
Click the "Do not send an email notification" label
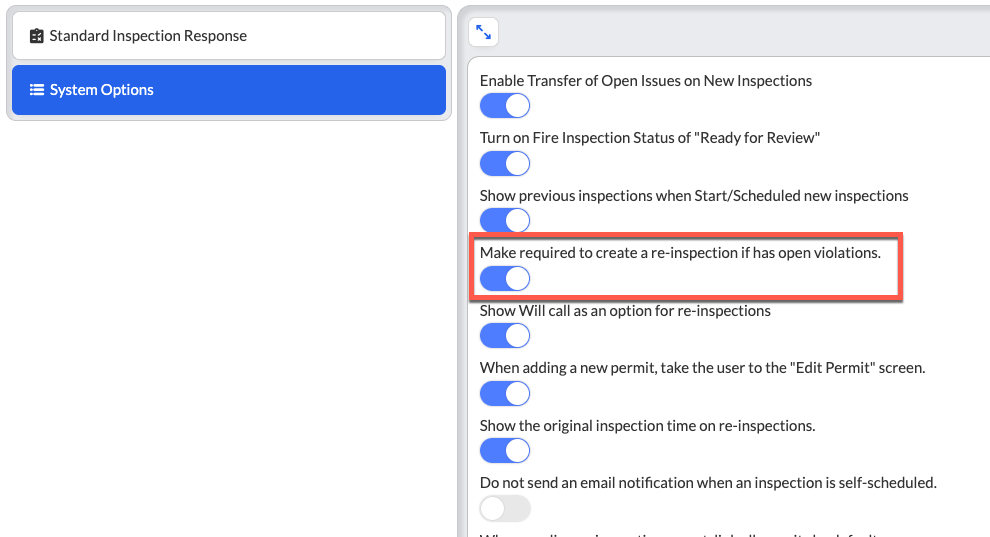click(x=708, y=483)
